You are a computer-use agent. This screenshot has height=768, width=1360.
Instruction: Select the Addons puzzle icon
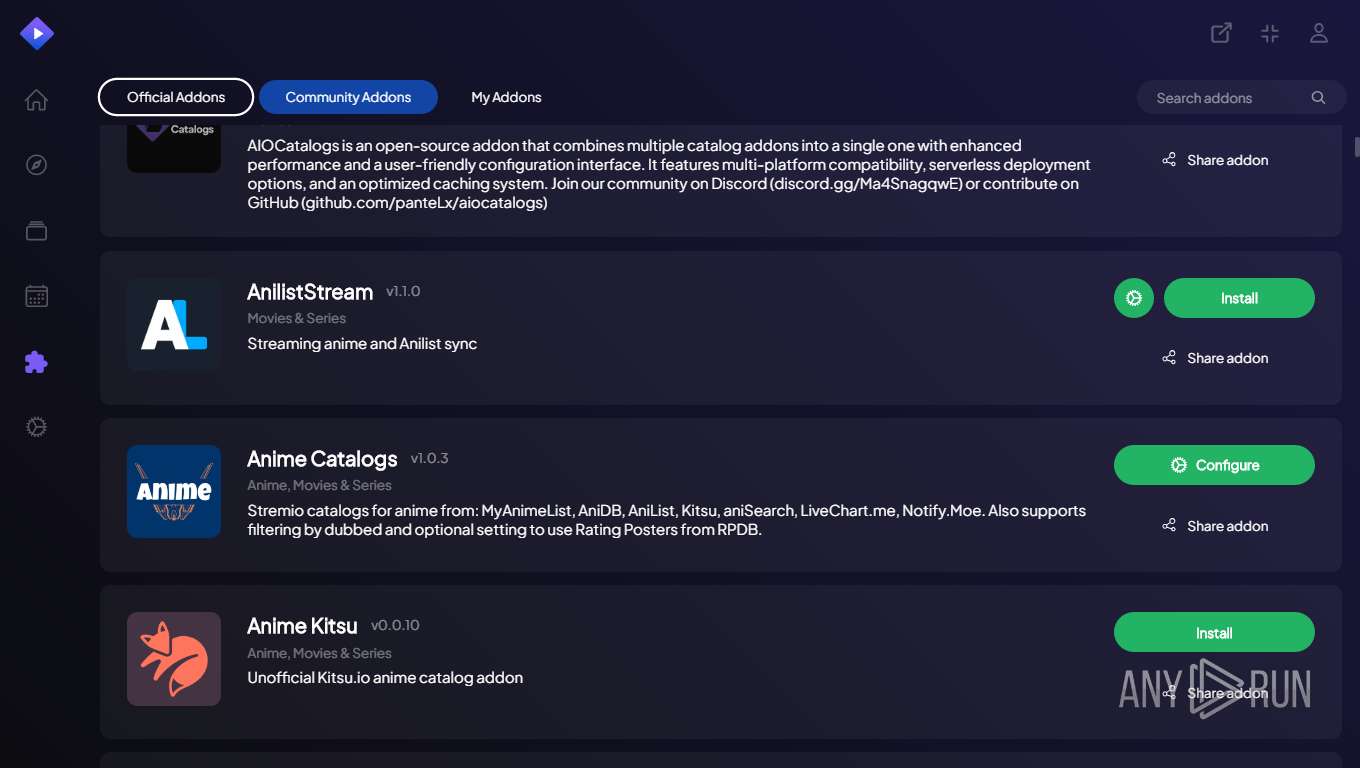[x=36, y=362]
